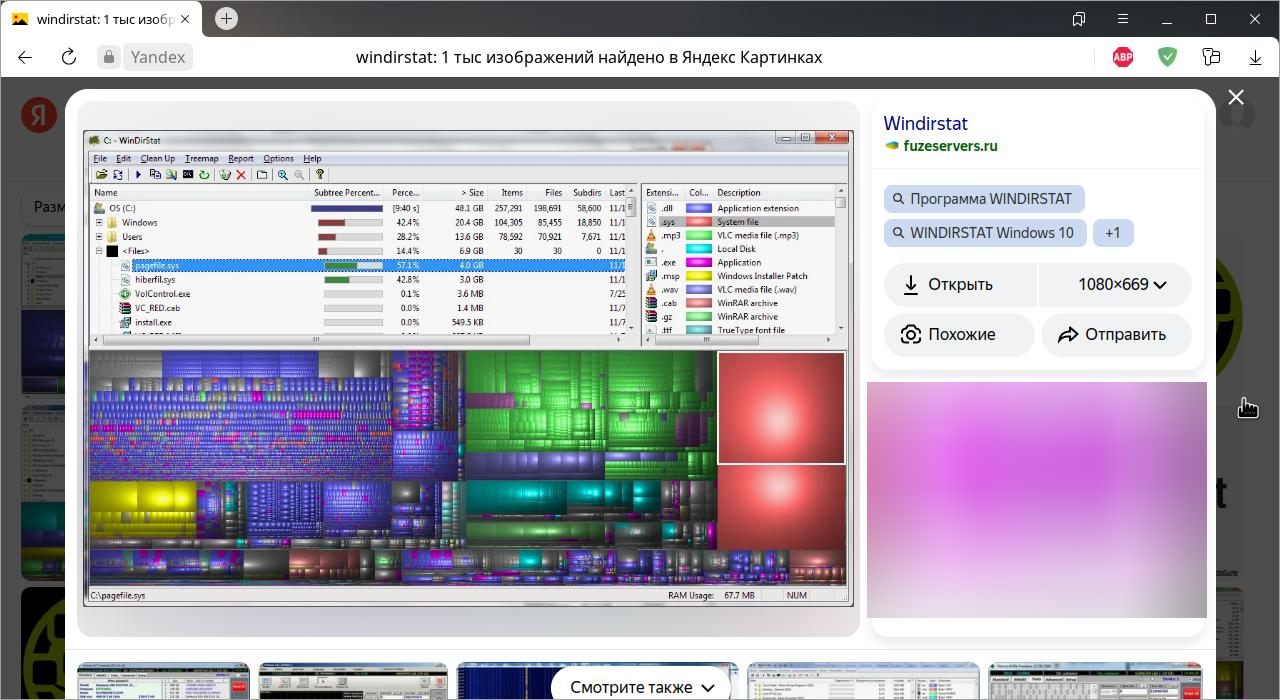Find similar images with Похожие
The image size is (1280, 700).
[959, 335]
